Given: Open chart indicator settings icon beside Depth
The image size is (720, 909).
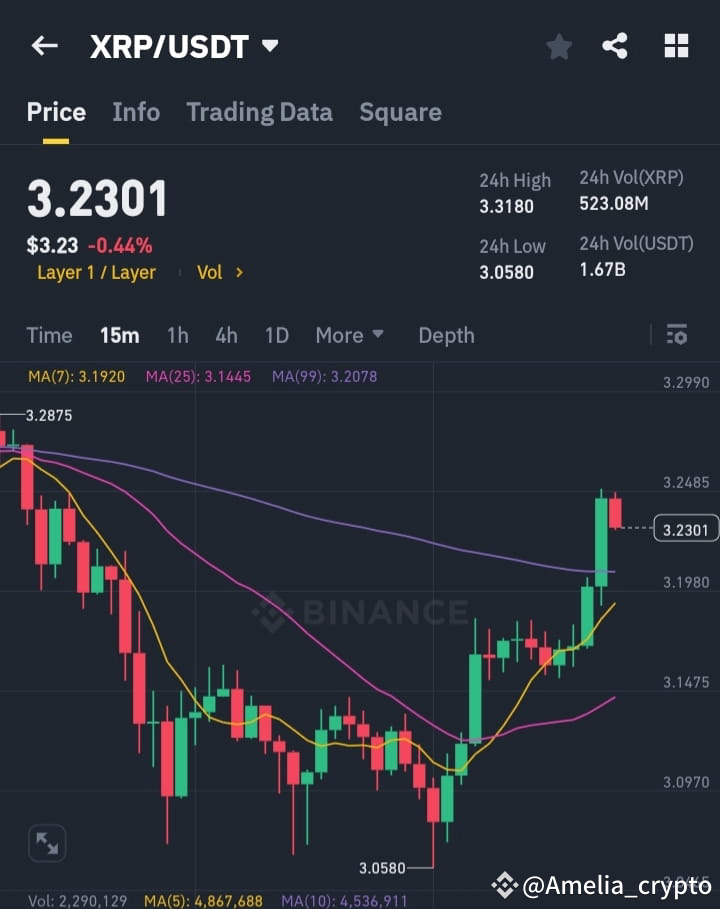Looking at the screenshot, I should click(x=676, y=336).
